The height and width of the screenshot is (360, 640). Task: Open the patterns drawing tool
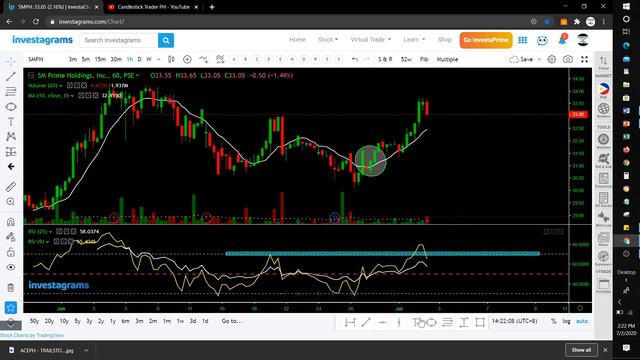pos(11,136)
